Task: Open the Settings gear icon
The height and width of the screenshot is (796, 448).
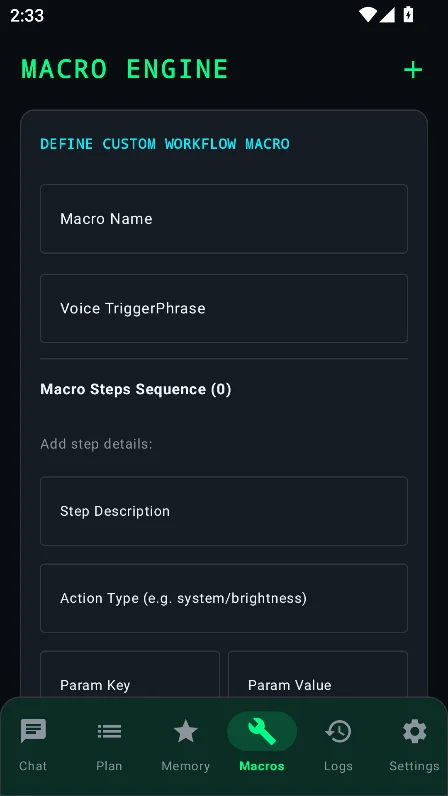Action: coord(414,731)
